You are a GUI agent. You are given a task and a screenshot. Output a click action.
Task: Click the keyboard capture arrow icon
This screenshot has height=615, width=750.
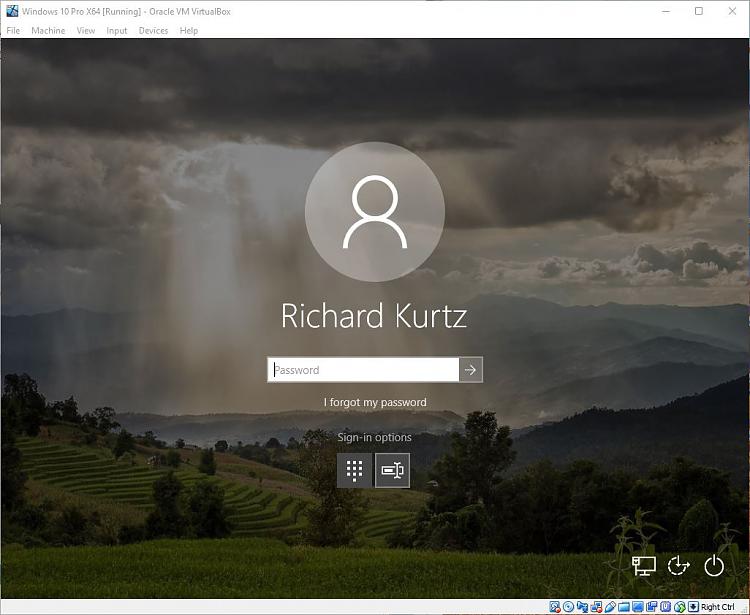pyautogui.click(x=694, y=607)
